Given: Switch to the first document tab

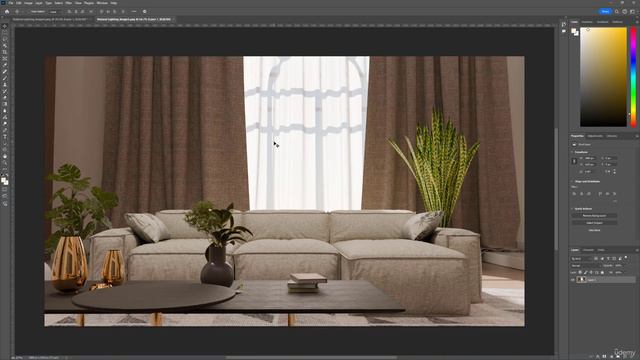Looking at the screenshot, I should coord(49,19).
